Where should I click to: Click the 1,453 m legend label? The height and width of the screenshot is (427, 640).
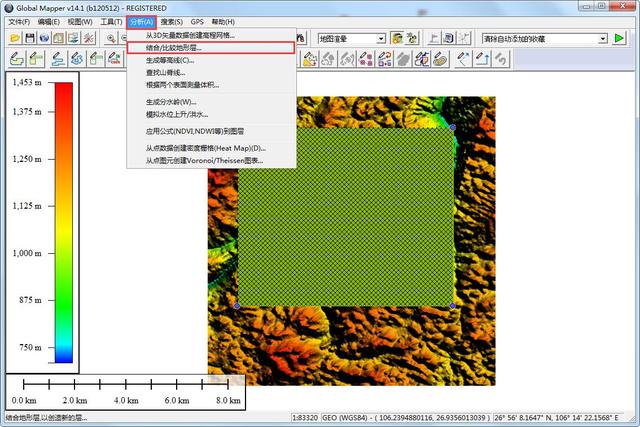coord(27,82)
